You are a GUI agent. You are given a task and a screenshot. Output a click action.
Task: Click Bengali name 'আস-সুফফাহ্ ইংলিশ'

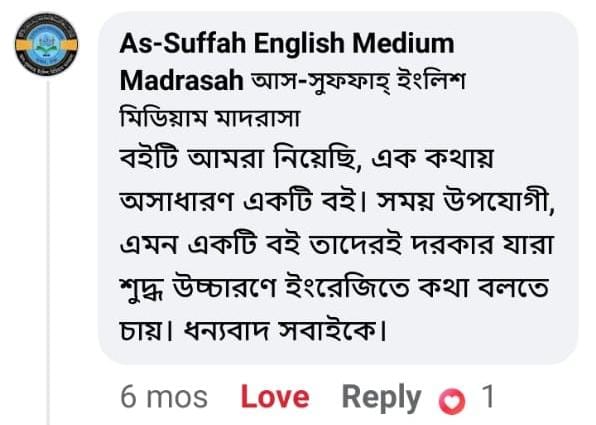coord(358,81)
